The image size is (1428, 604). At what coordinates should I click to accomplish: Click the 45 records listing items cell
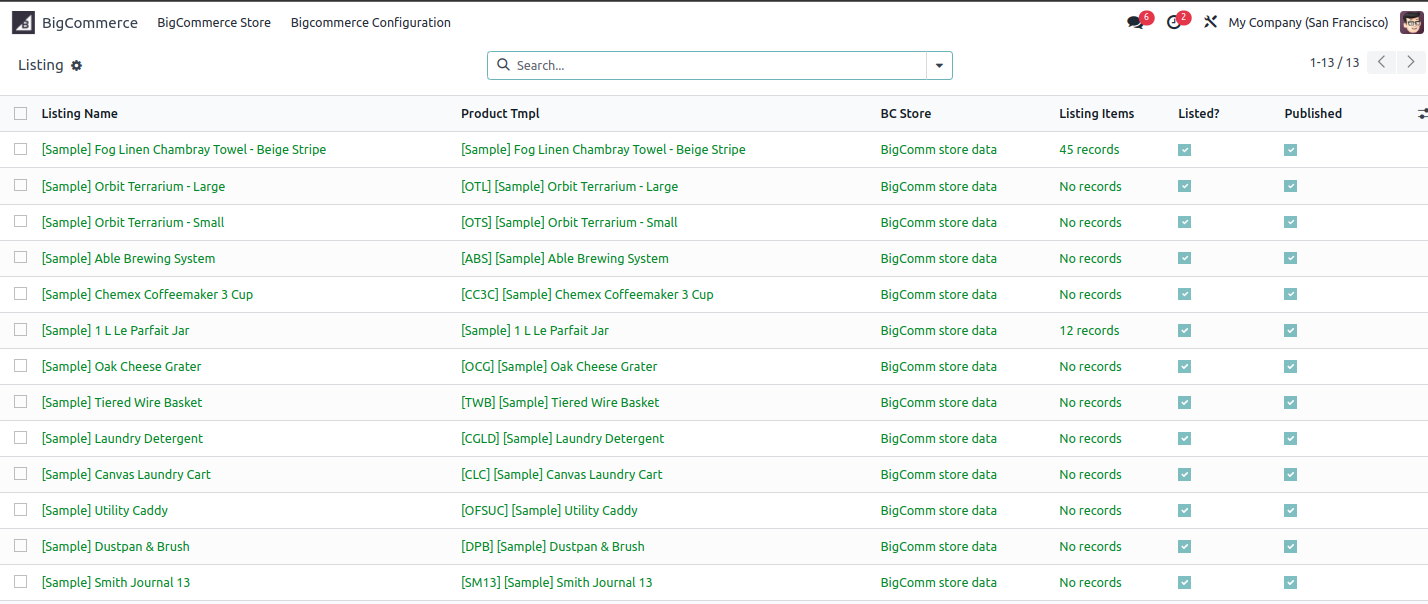pos(1089,150)
